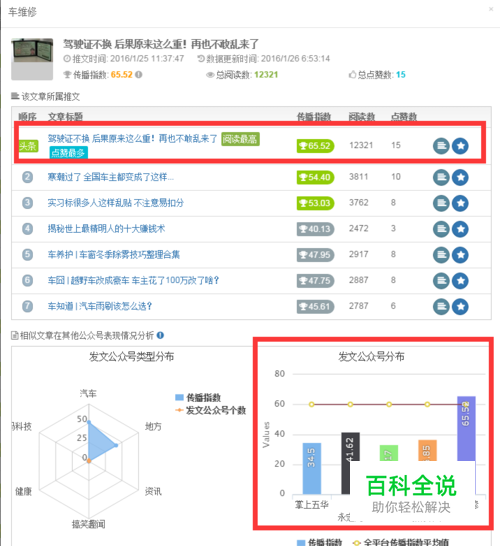This screenshot has width=500, height=546.
Task: Click the 阅读数 column header
Action: 362,117
